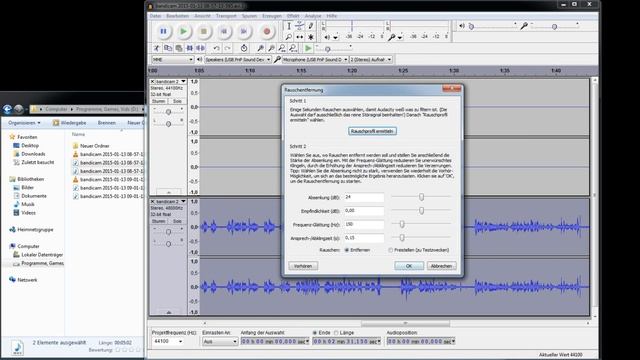Click the Vorhören preview button
640x360 pixels.
click(x=303, y=266)
